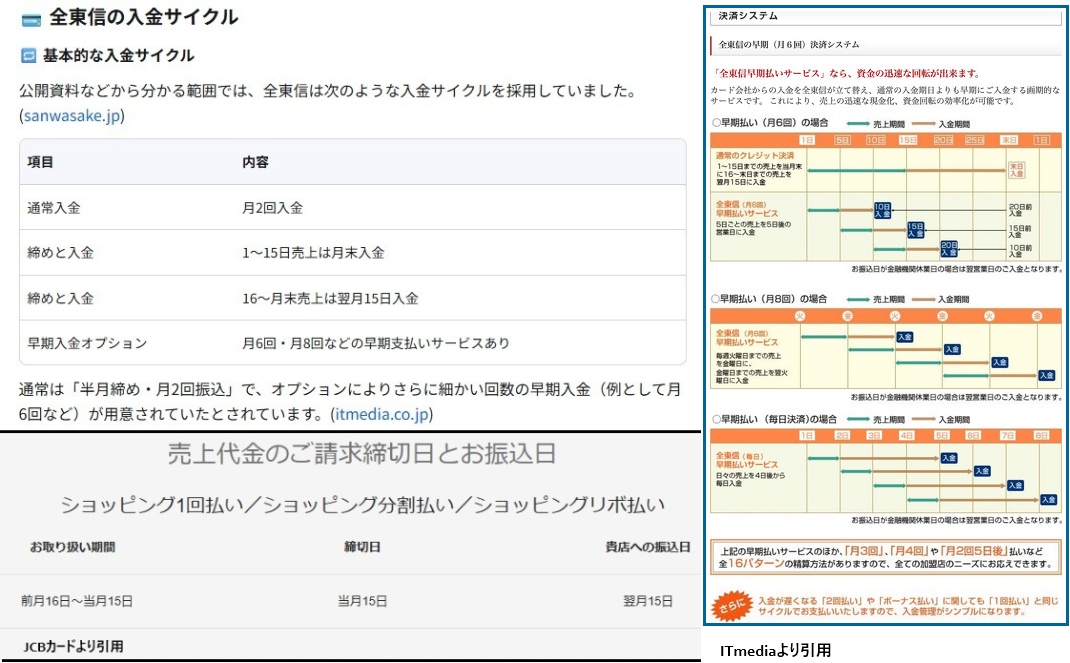The width and height of the screenshot is (1070, 663).
Task: Click the お取り扱い期間 column header
Action: [72, 547]
